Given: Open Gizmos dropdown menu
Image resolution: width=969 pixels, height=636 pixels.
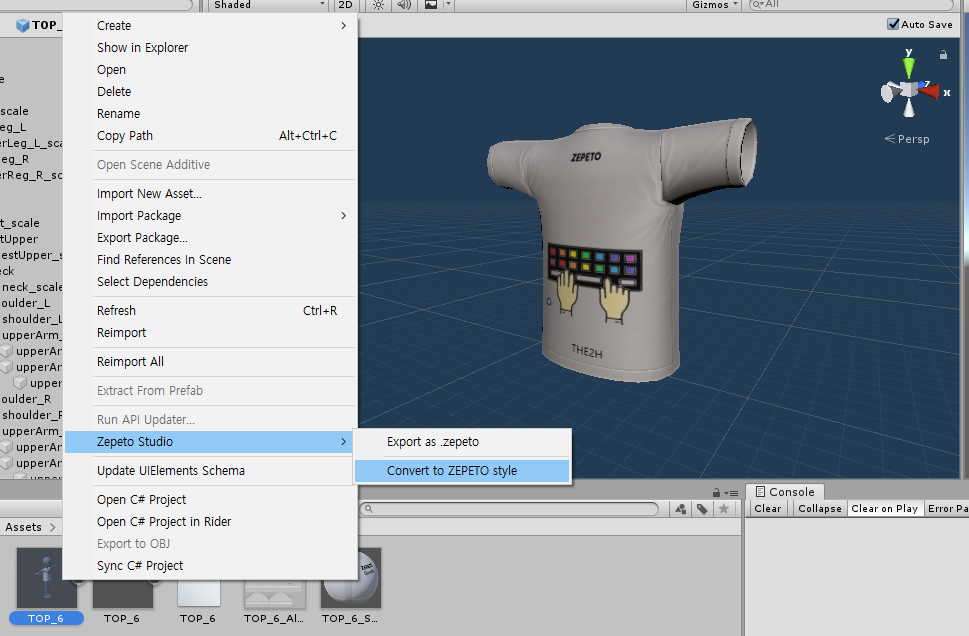Looking at the screenshot, I should coord(714,5).
